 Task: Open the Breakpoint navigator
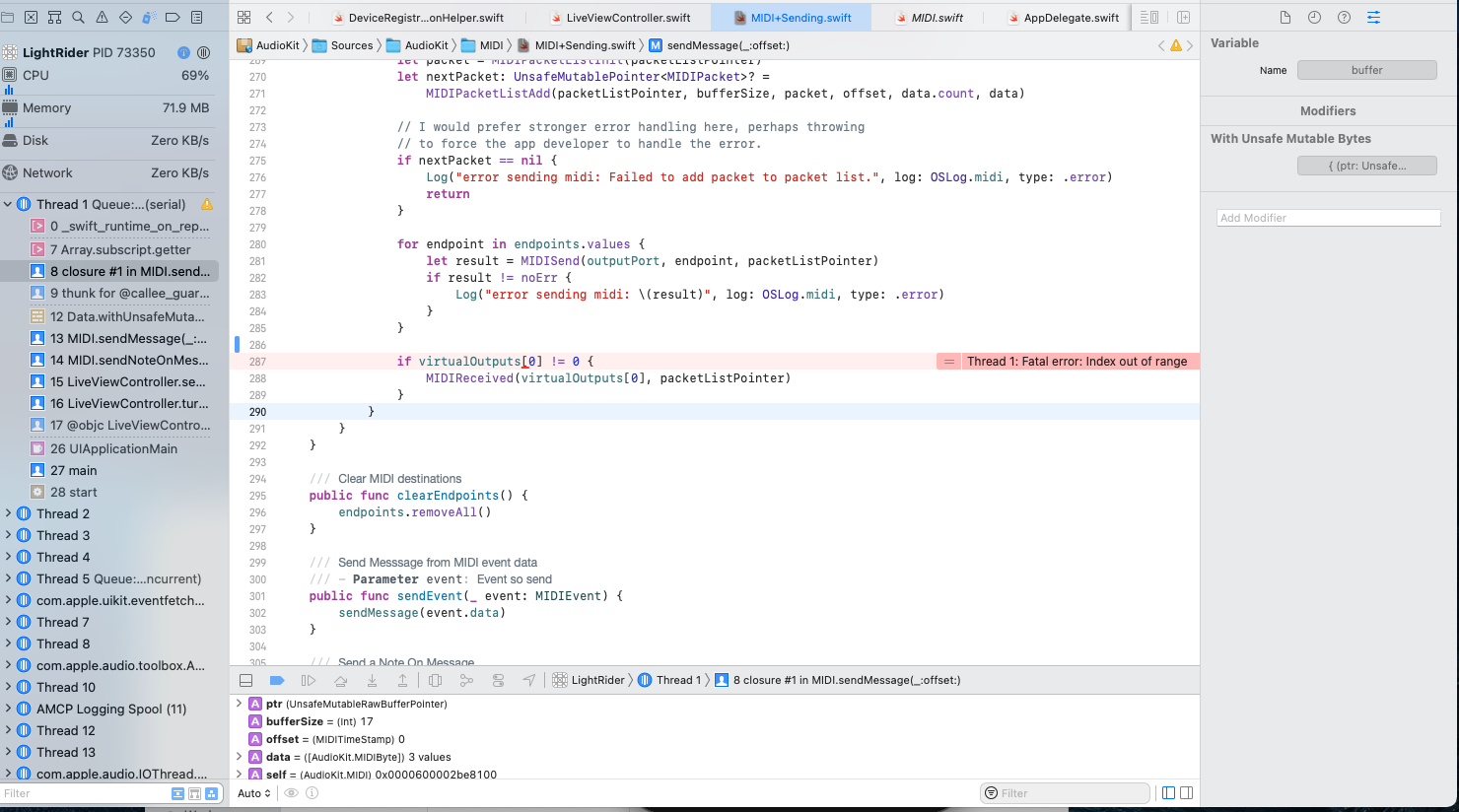click(174, 17)
